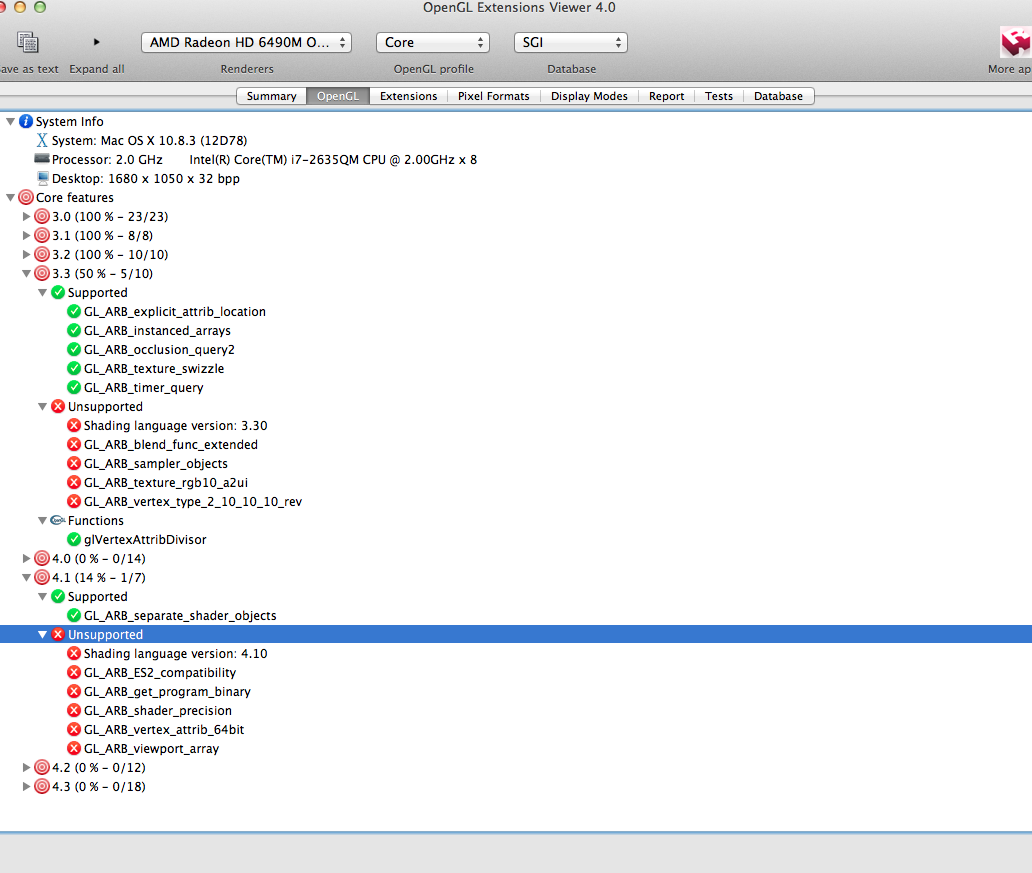
Task: Click the Functions OpenGL icon
Action: click(x=58, y=520)
